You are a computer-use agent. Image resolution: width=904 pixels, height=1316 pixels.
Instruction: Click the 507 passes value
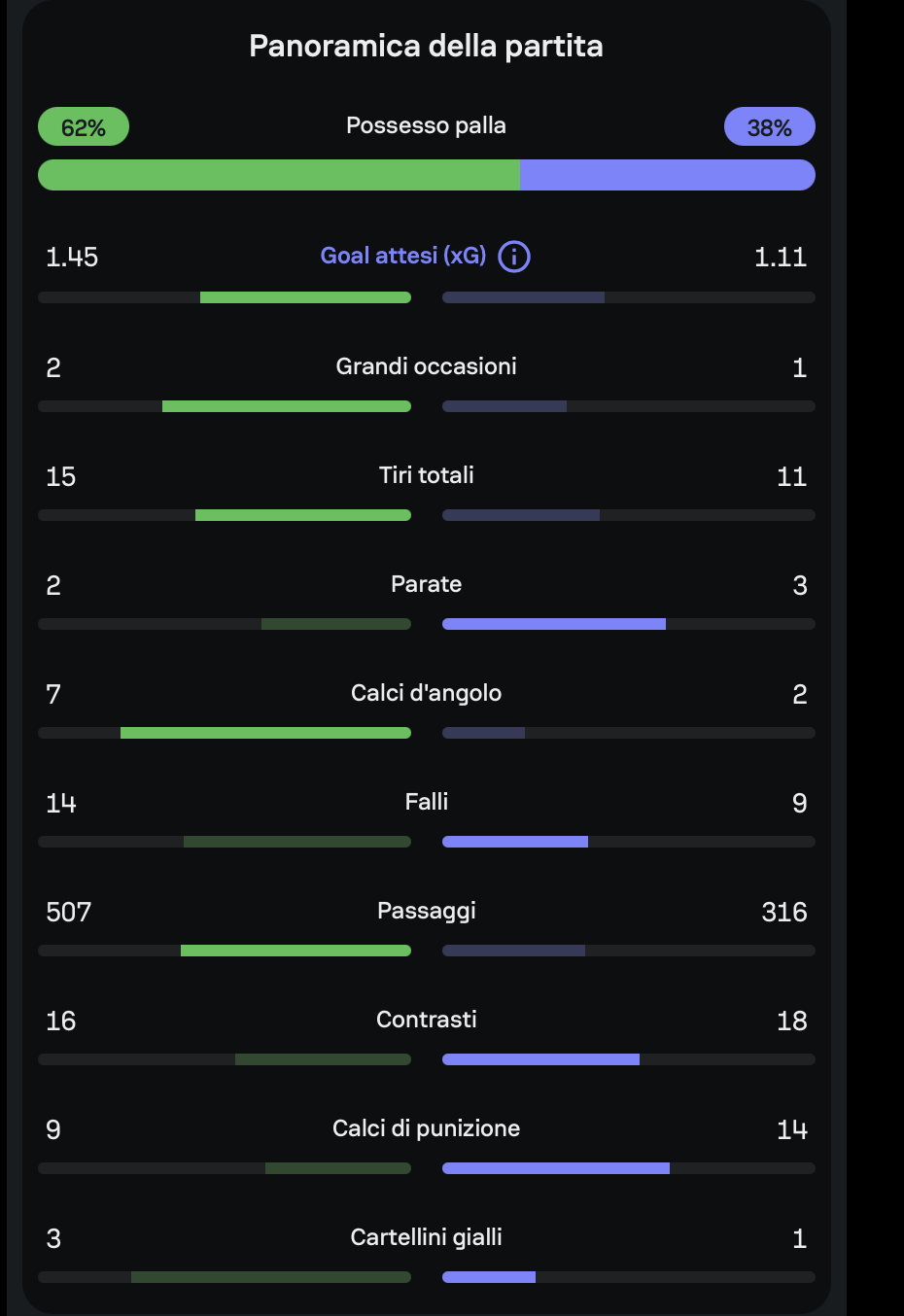(x=68, y=912)
